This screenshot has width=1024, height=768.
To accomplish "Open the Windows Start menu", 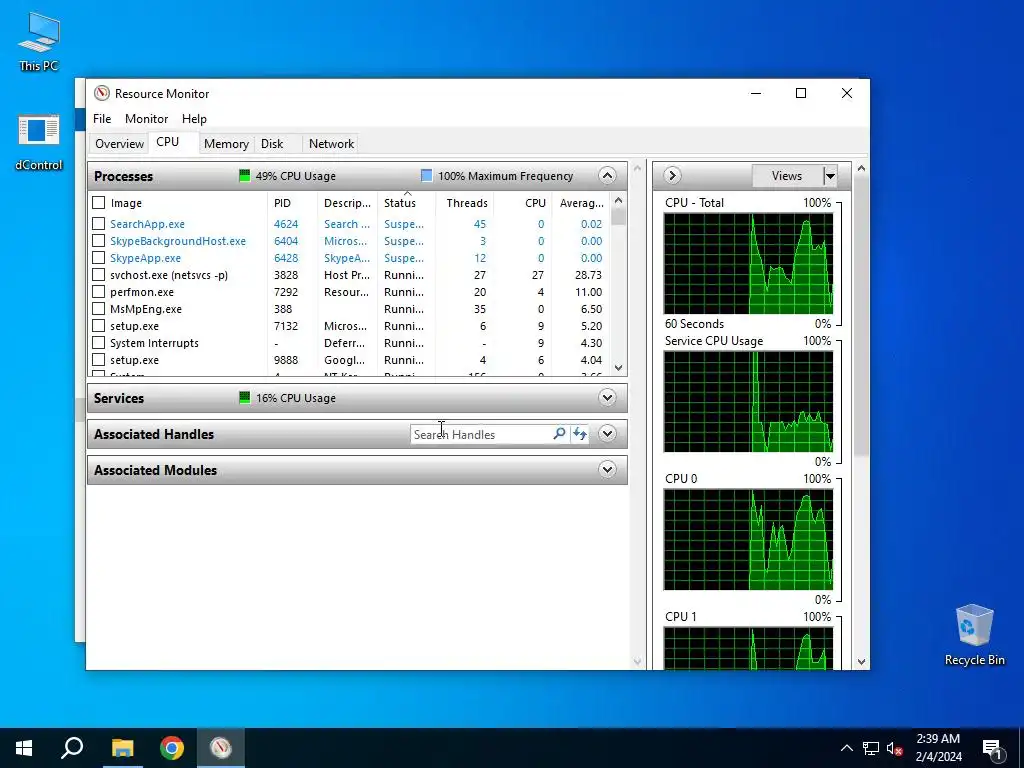I will click(x=24, y=748).
